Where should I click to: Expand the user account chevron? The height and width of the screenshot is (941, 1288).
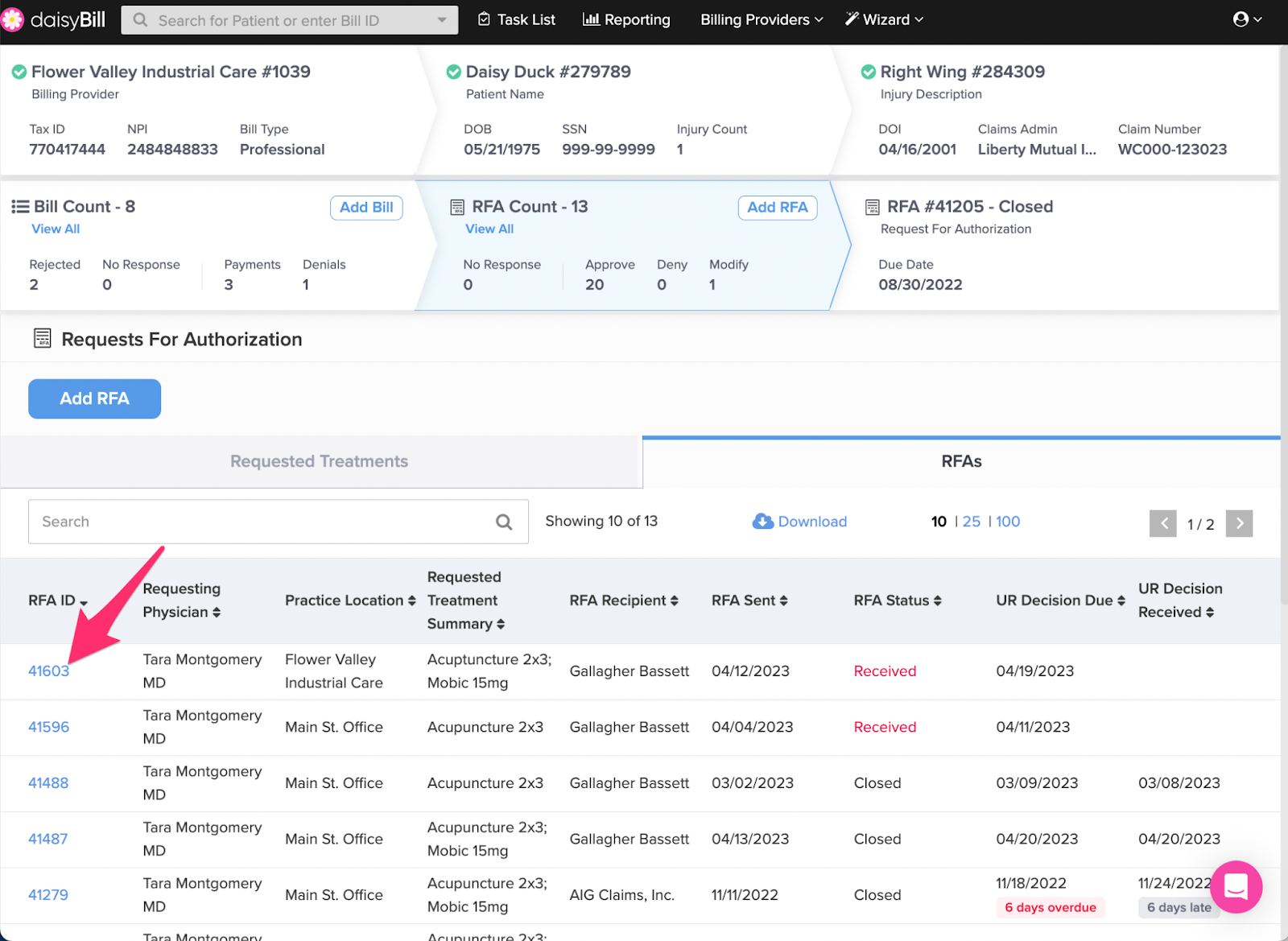click(x=1258, y=19)
